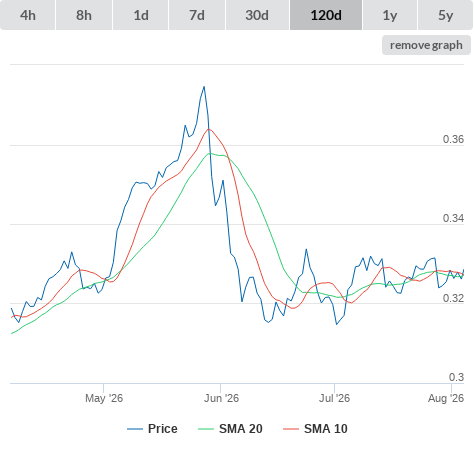This screenshot has height=455, width=474.
Task: Click the blue Price legend line swatch
Action: (x=135, y=429)
